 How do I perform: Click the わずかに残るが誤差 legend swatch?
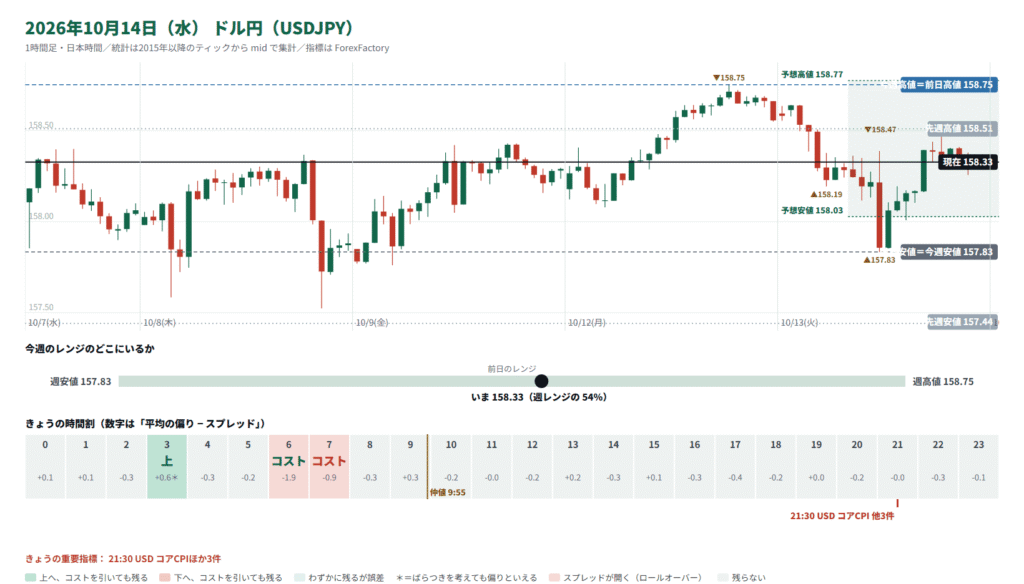coord(299,577)
